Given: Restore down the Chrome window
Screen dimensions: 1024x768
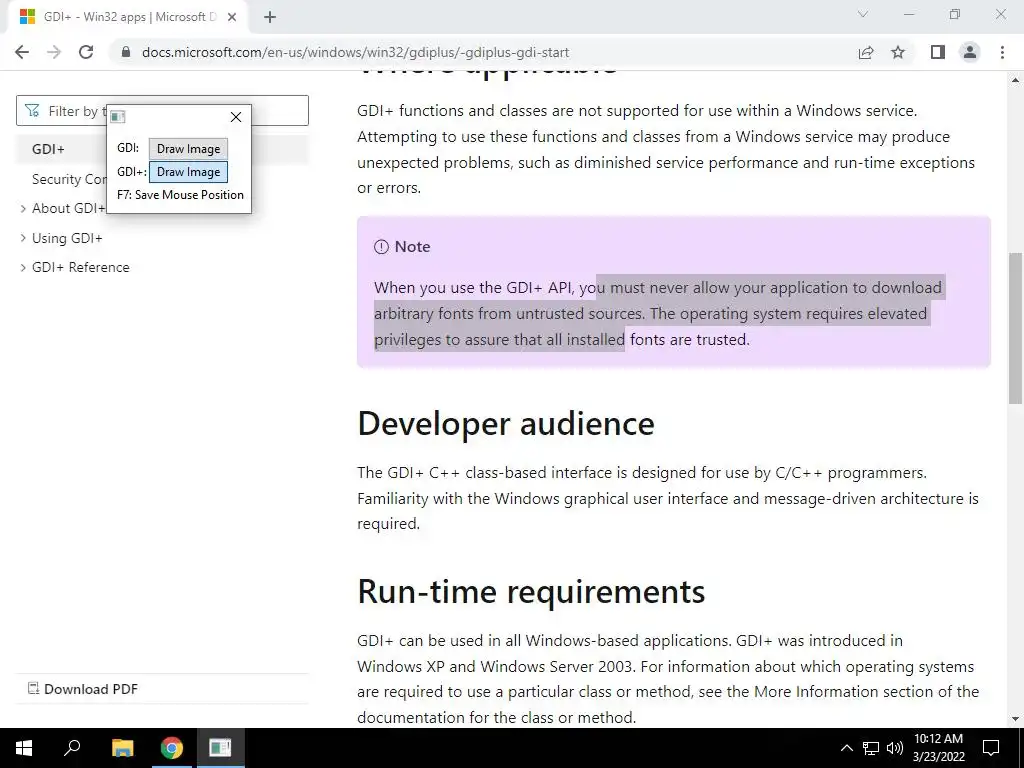Looking at the screenshot, I should [x=955, y=14].
